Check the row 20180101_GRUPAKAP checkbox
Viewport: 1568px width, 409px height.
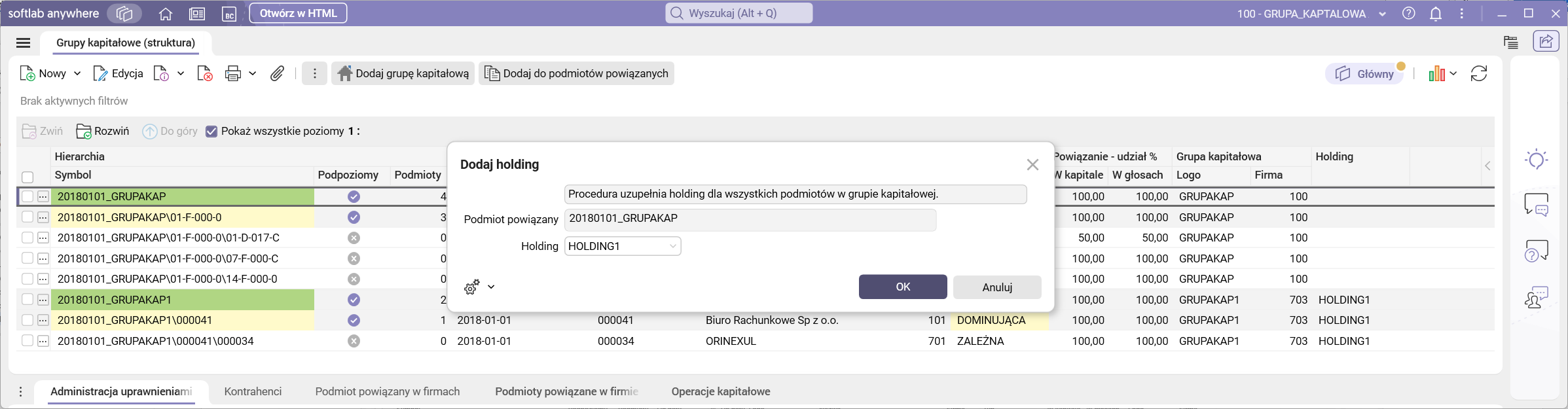point(27,196)
